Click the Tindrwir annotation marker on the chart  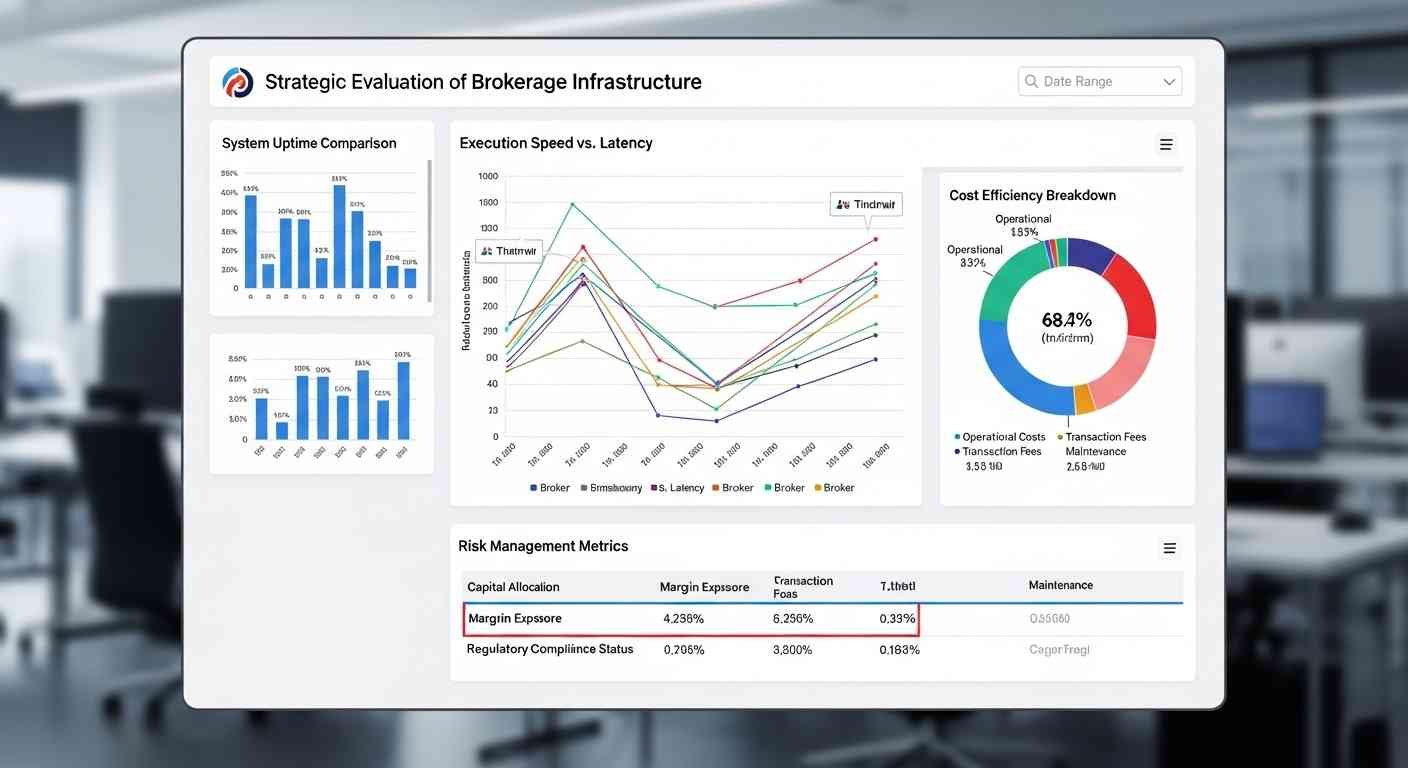(866, 204)
